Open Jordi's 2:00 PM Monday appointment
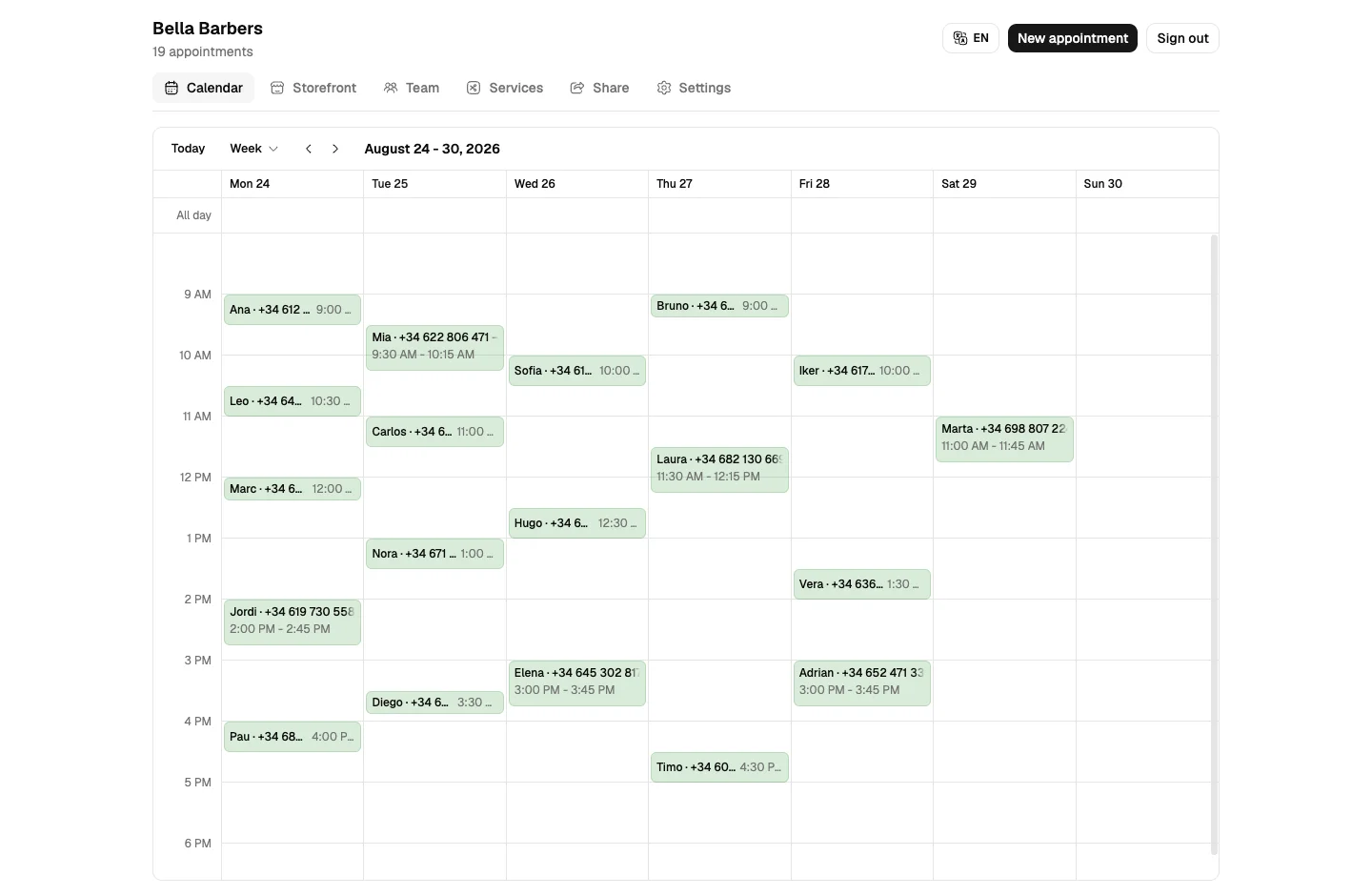Screen dimensions: 1372x896 (293, 622)
